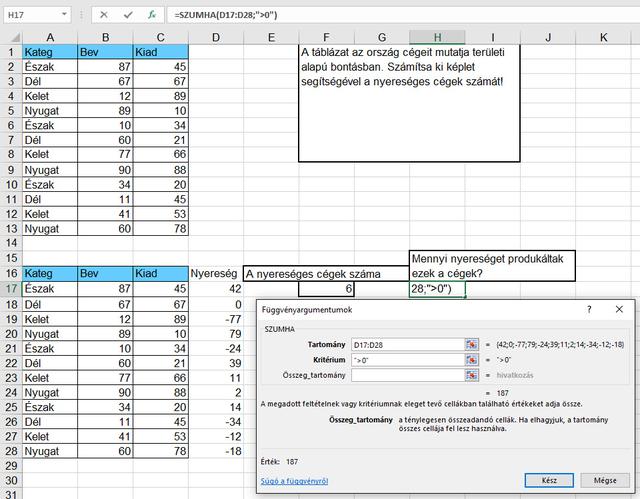This screenshot has width=640, height=499.
Task: Select column C header
Action: (160, 38)
